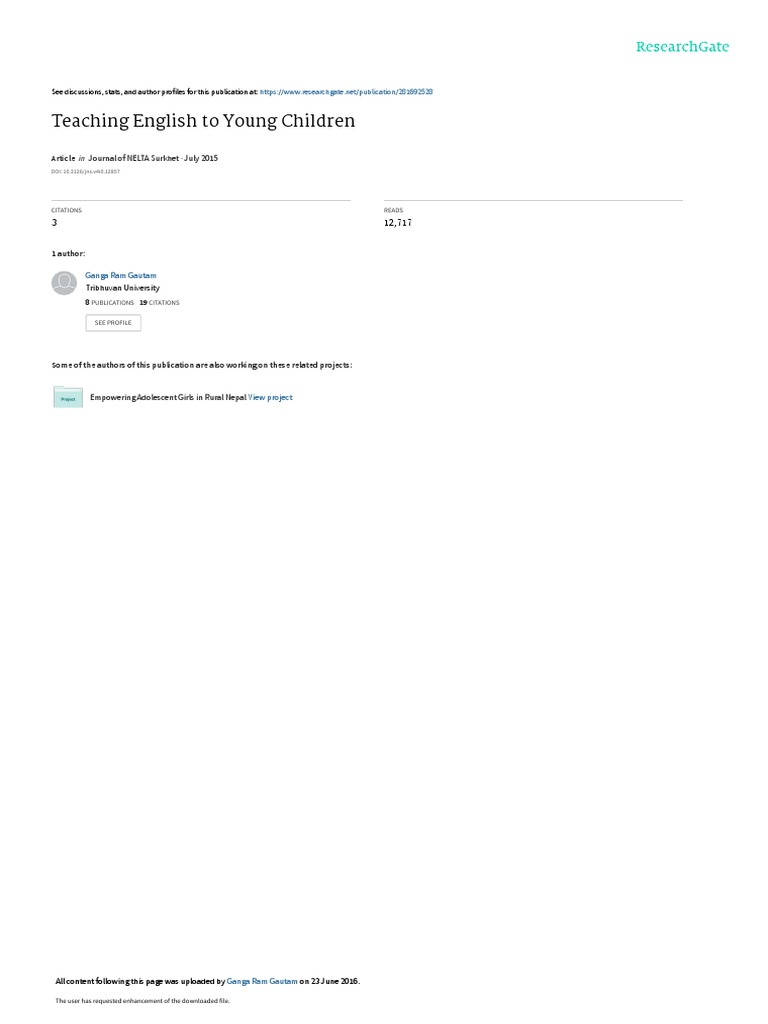
Task: Click the ResearchGate logo
Action: (682, 46)
